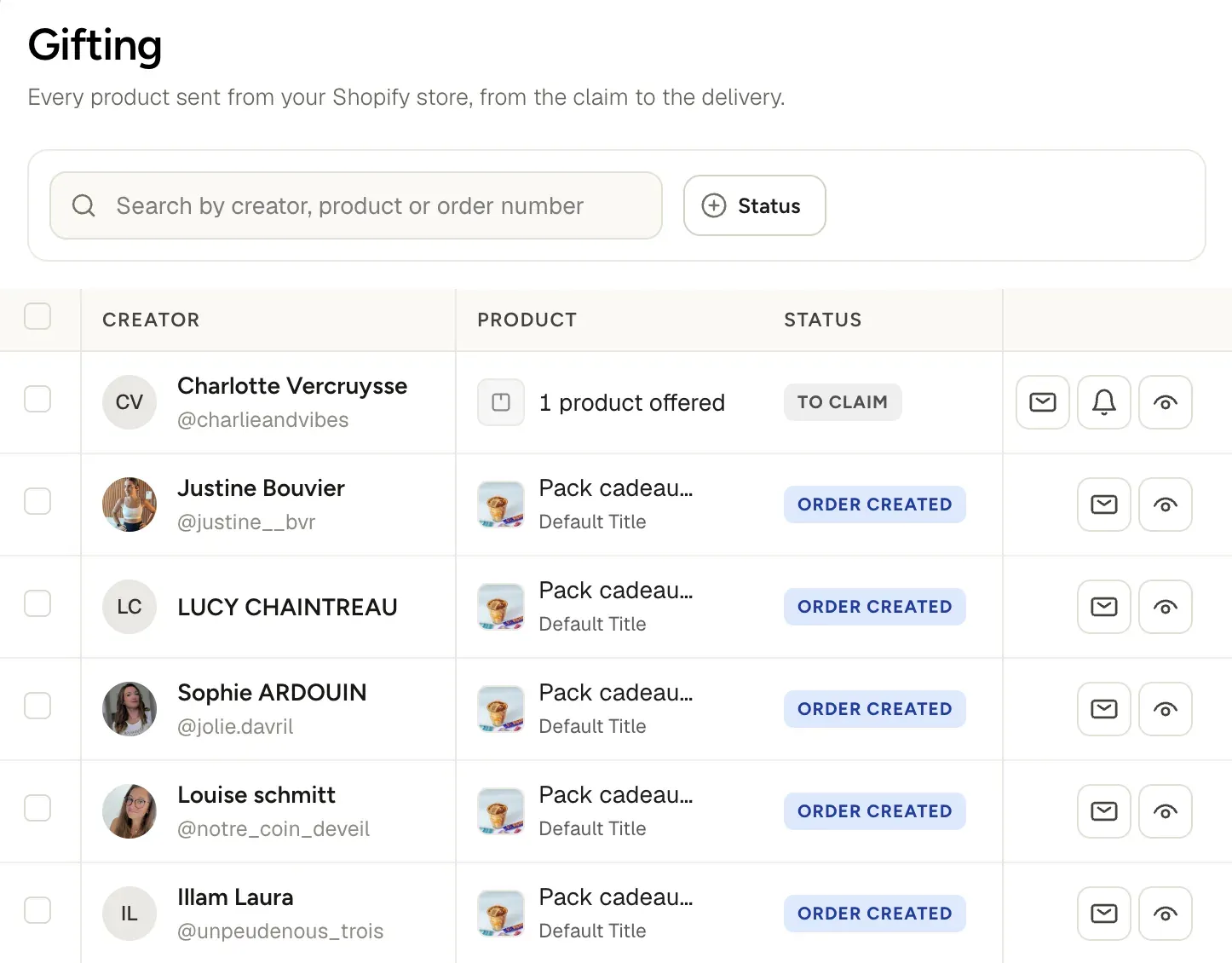Open Sophie ARDOUIN creator name
The image size is (1232, 963).
[x=272, y=693]
